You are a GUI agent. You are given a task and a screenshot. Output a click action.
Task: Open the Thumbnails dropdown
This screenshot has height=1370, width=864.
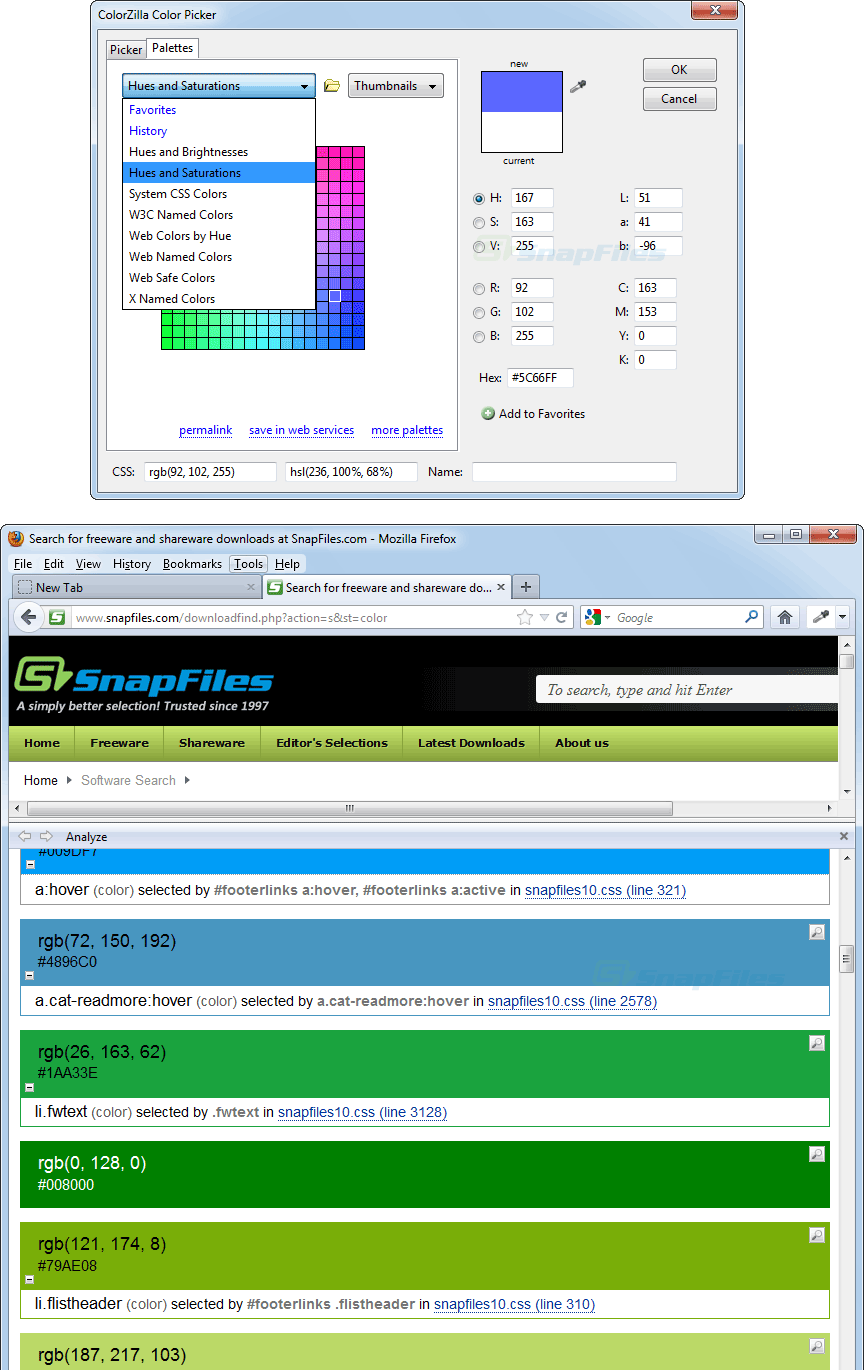396,85
